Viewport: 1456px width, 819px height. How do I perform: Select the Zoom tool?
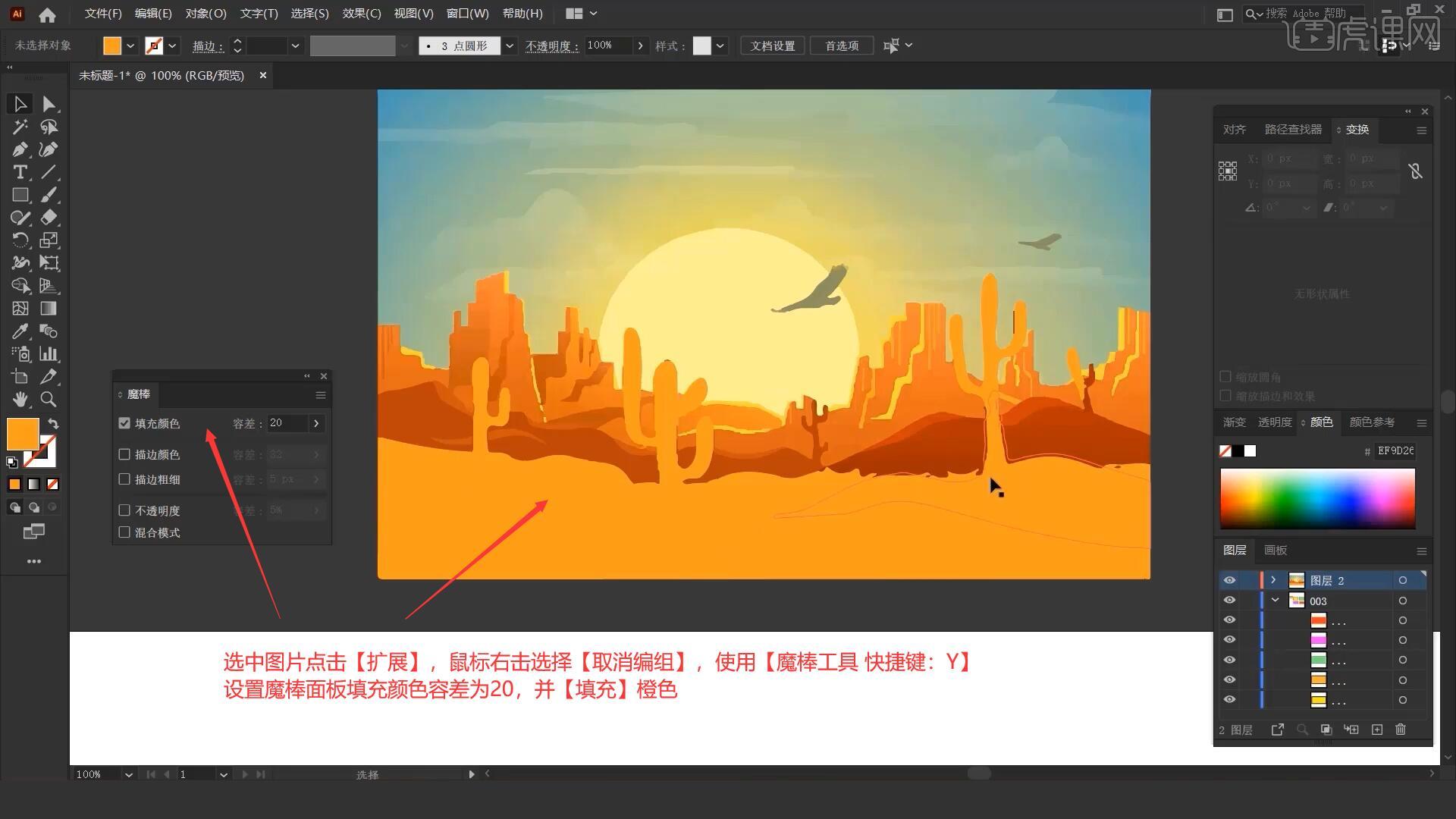(48, 398)
